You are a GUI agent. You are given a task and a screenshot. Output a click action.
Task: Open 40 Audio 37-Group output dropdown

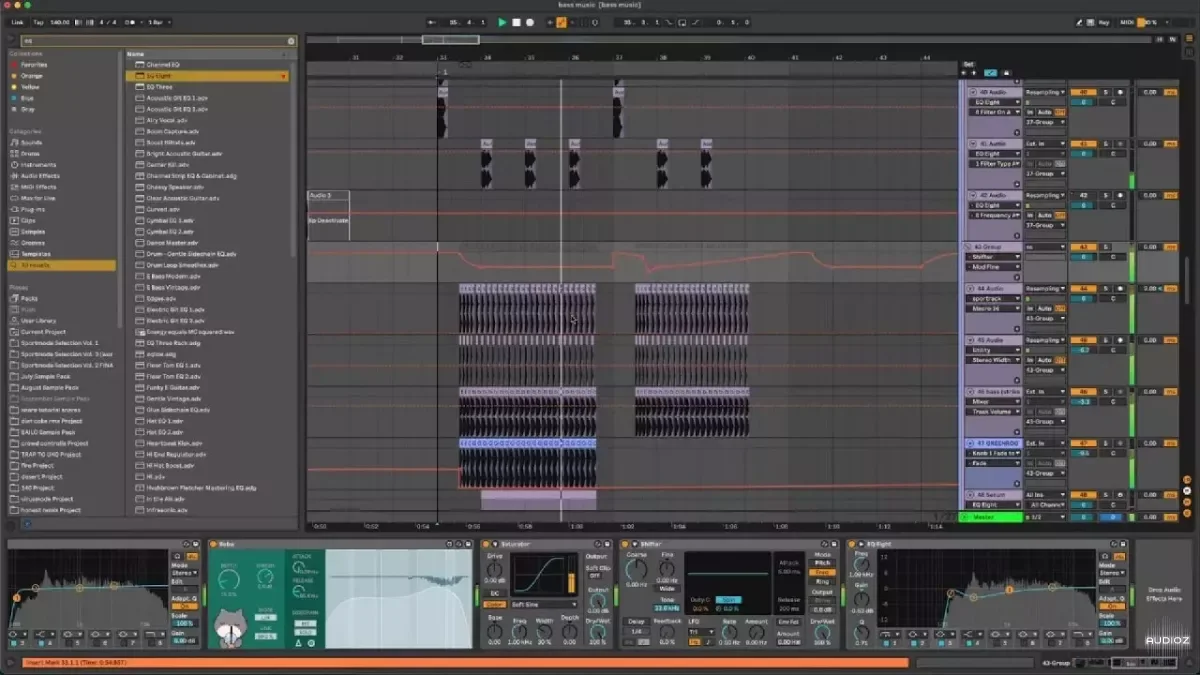tap(1045, 122)
